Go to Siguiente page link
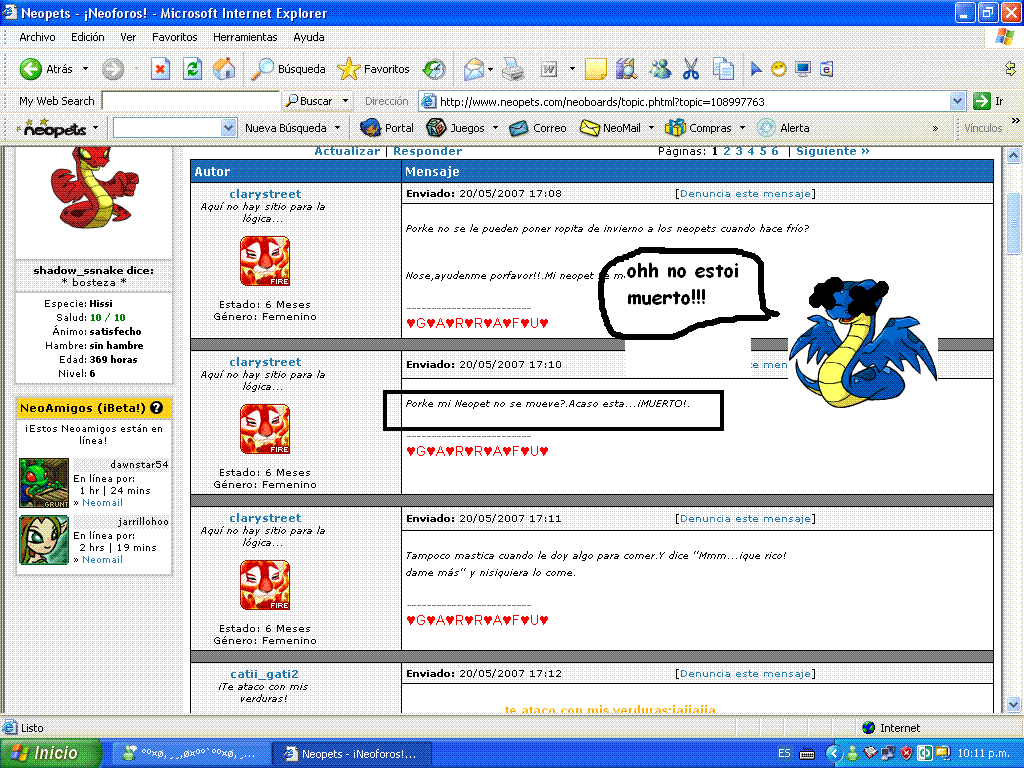The image size is (1024, 768). tap(833, 151)
